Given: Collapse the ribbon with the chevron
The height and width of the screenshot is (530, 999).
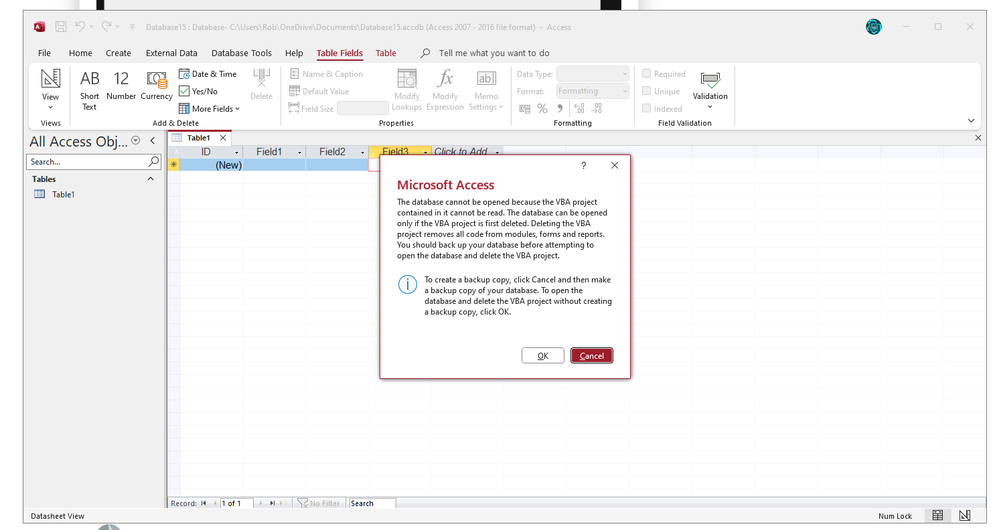Looking at the screenshot, I should pos(971,120).
